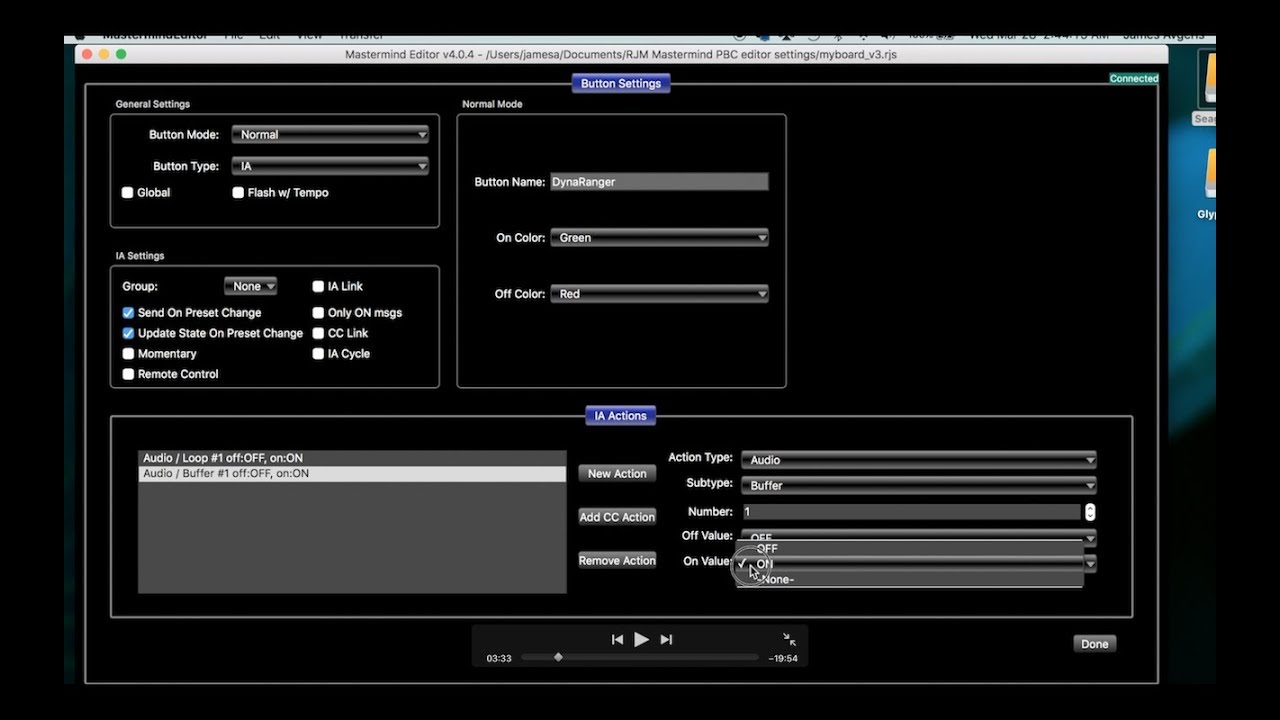Open the Button Type dropdown showing IA
Screen dimensions: 1280x720
coord(330,166)
